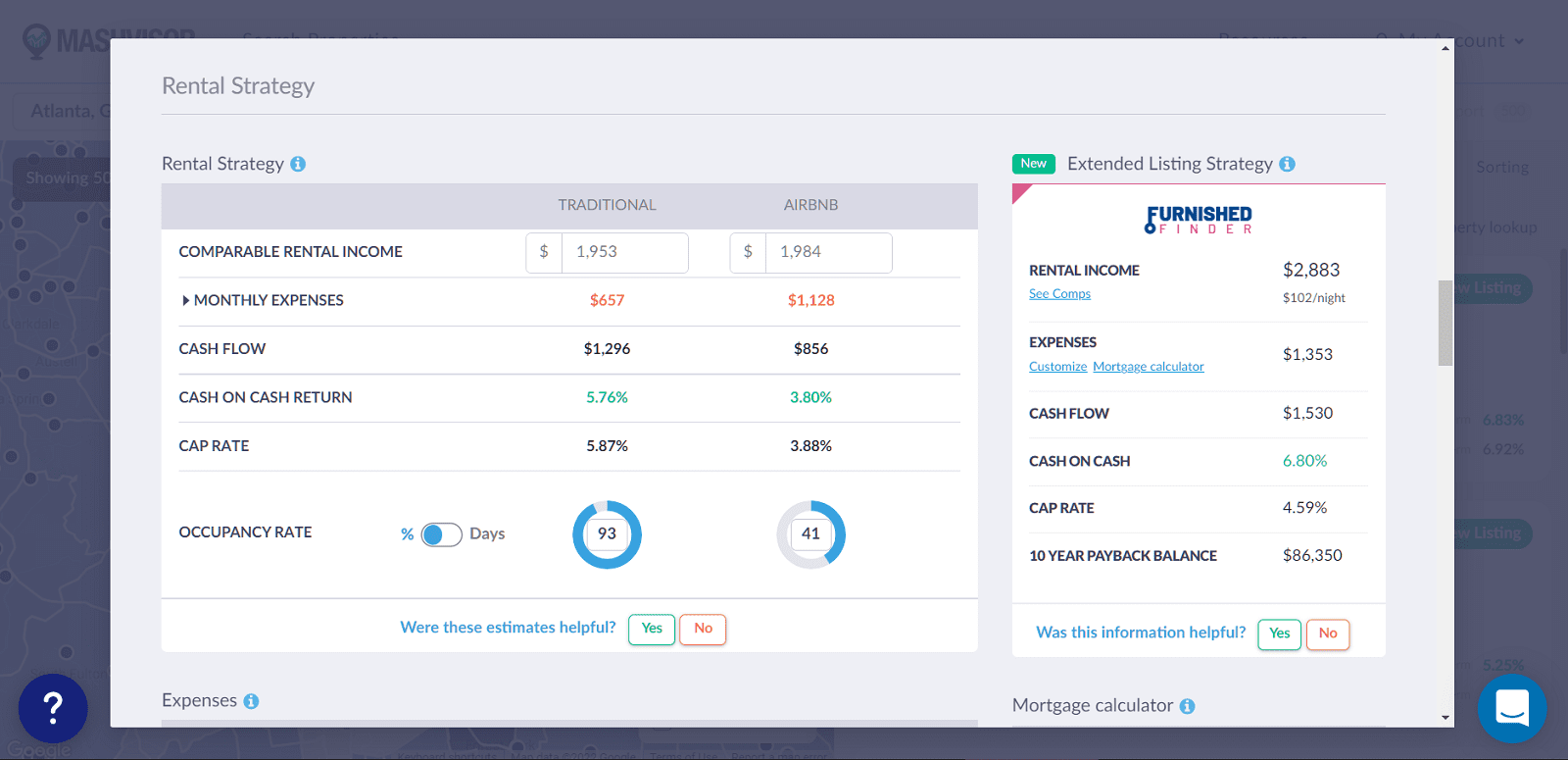This screenshot has height=760, width=1568.
Task: Click the Furnished Finder cash on cash 6.80%
Action: point(1304,461)
